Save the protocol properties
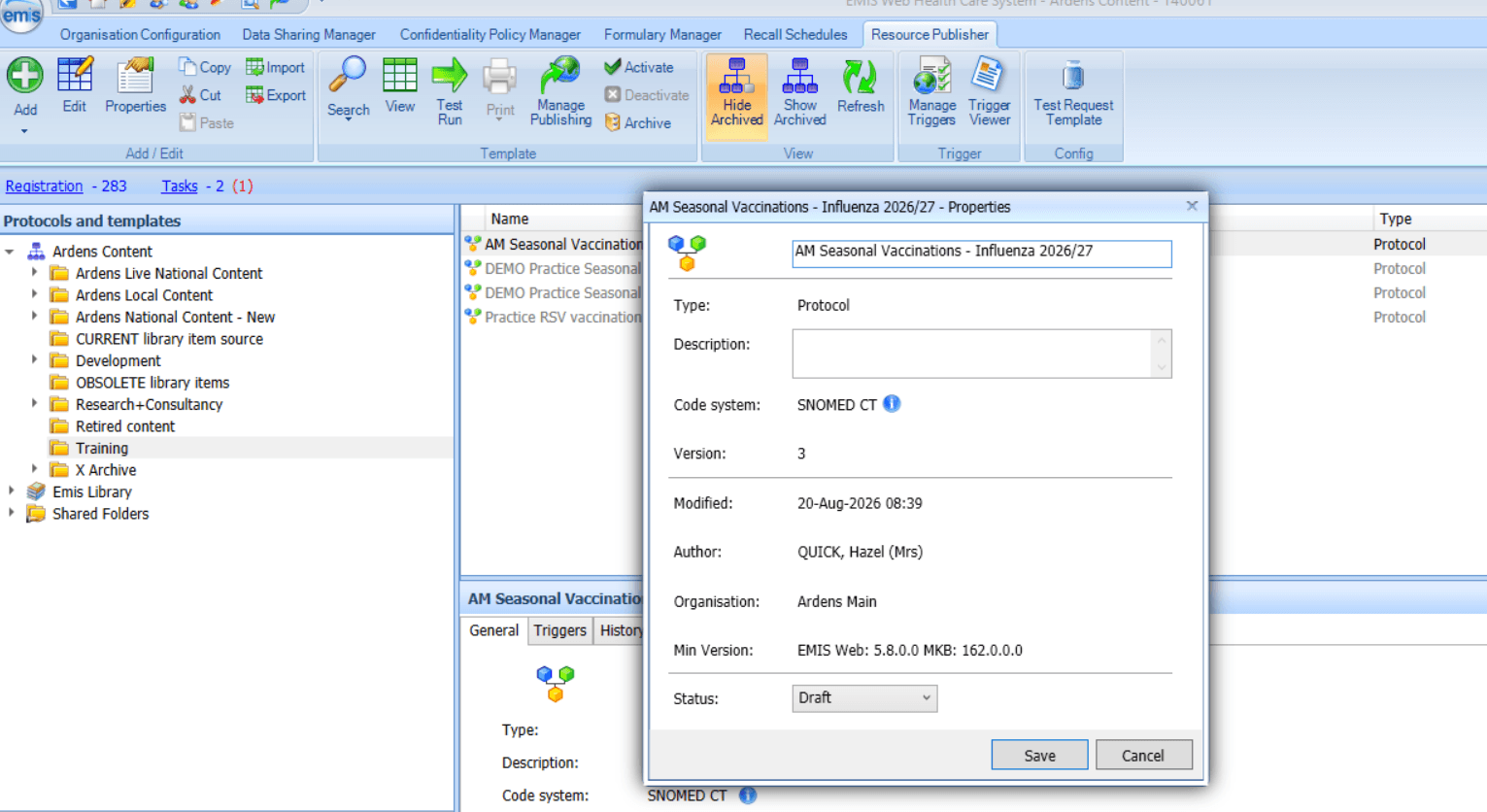The width and height of the screenshot is (1487, 812). [1039, 755]
